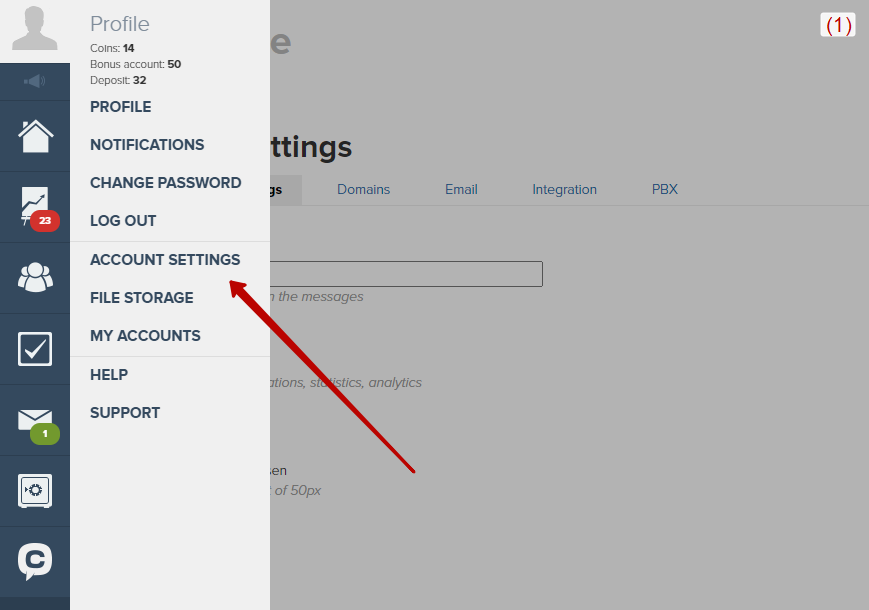
Task: Open the mail envelope icon
Action: tap(37, 426)
